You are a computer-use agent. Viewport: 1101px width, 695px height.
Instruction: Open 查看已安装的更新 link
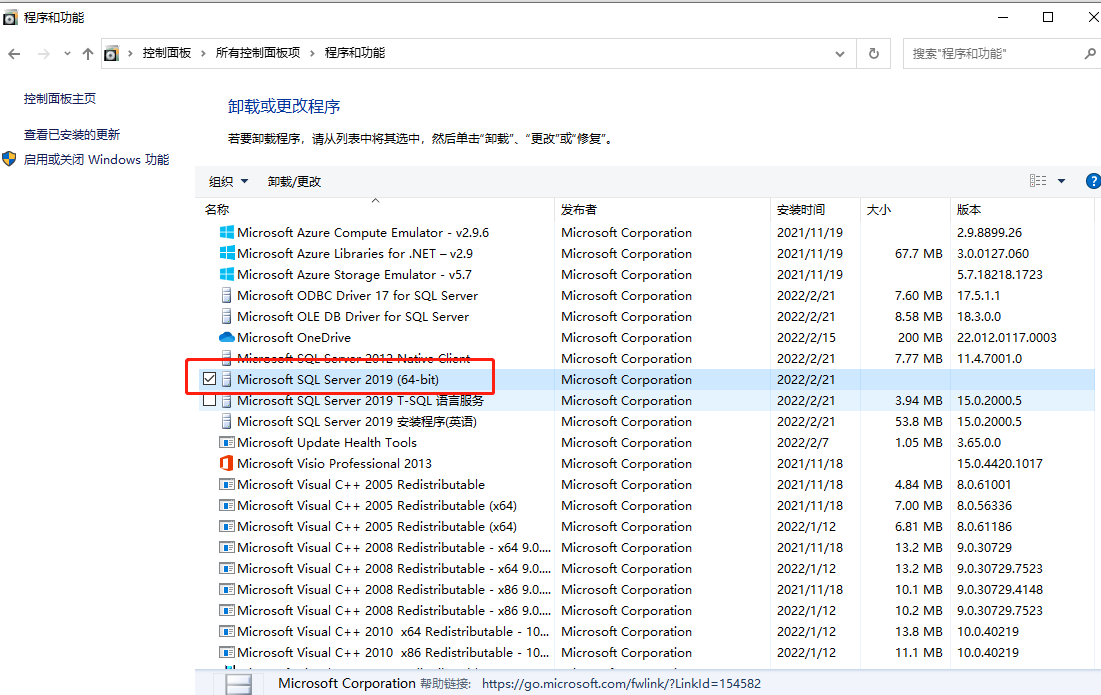point(72,135)
